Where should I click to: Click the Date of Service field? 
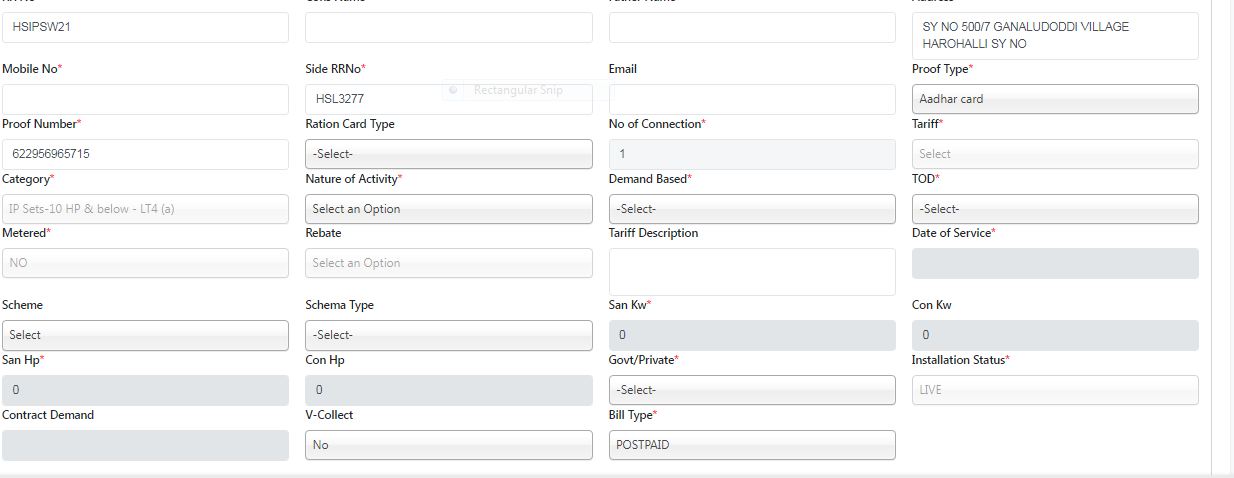(x=1054, y=263)
